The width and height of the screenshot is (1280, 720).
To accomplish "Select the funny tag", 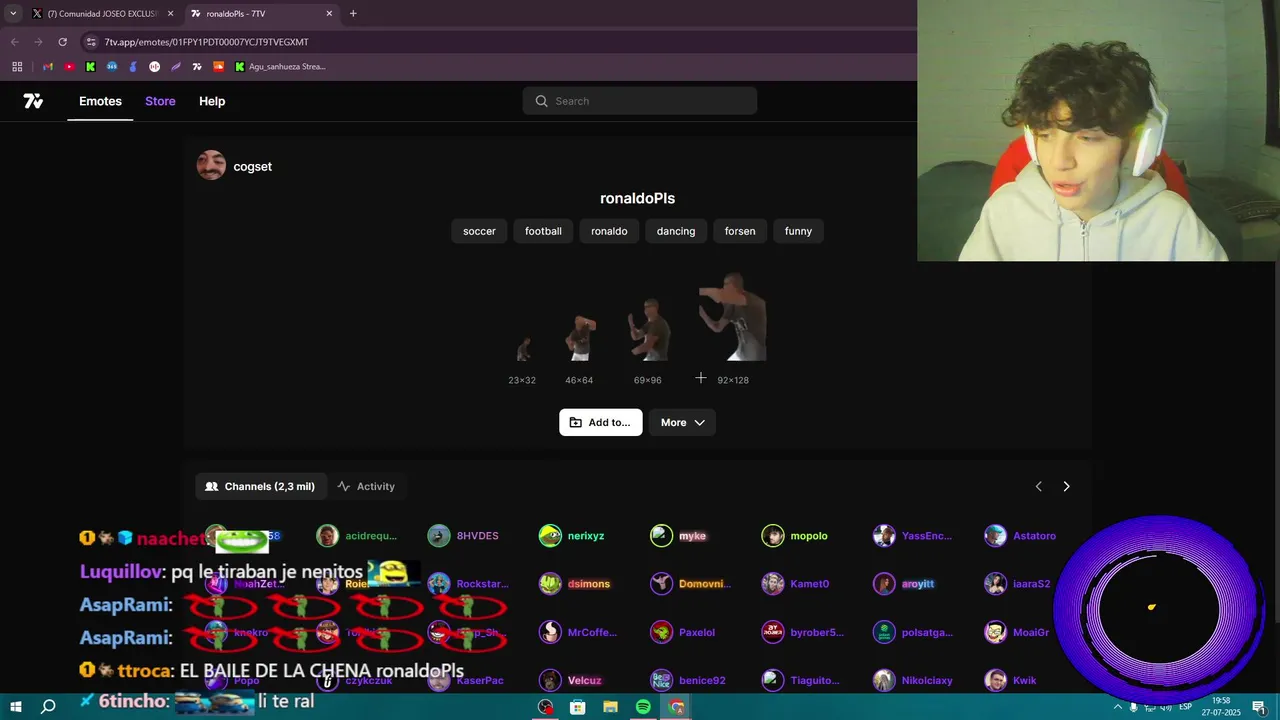I will (798, 231).
